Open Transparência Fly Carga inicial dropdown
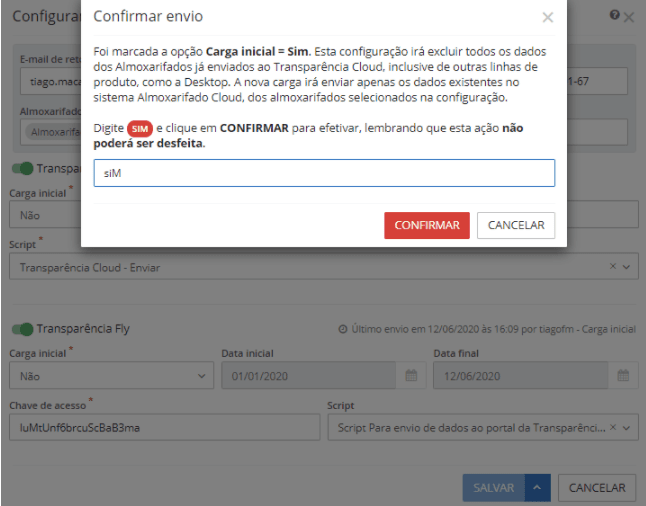The width and height of the screenshot is (646, 506). (x=110, y=376)
